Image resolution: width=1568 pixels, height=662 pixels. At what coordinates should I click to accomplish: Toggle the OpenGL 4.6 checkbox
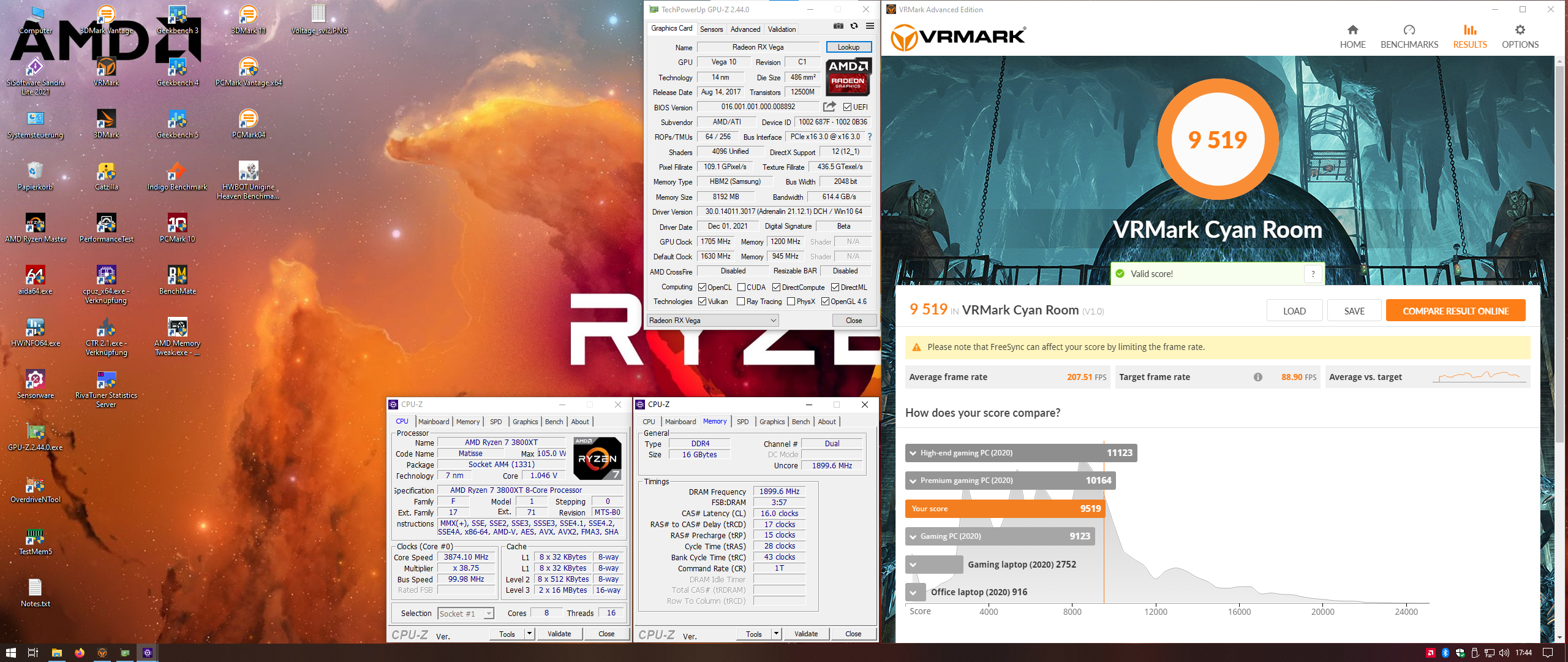click(825, 301)
